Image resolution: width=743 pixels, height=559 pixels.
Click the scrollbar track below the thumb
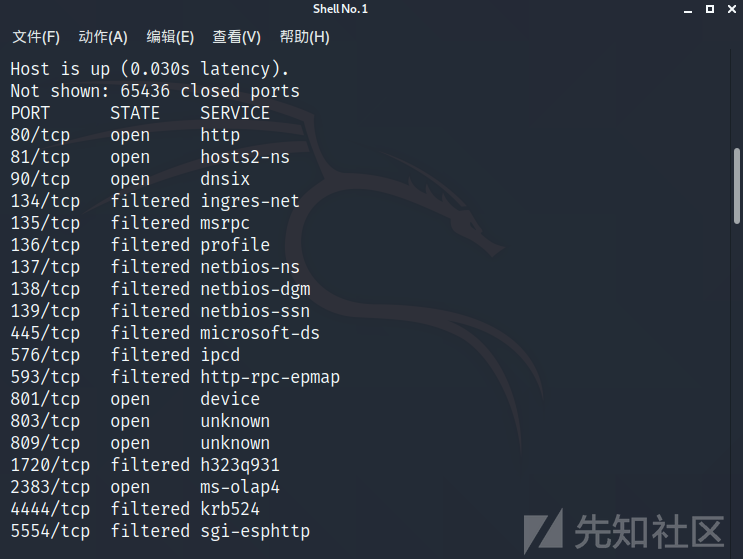[x=736, y=379]
